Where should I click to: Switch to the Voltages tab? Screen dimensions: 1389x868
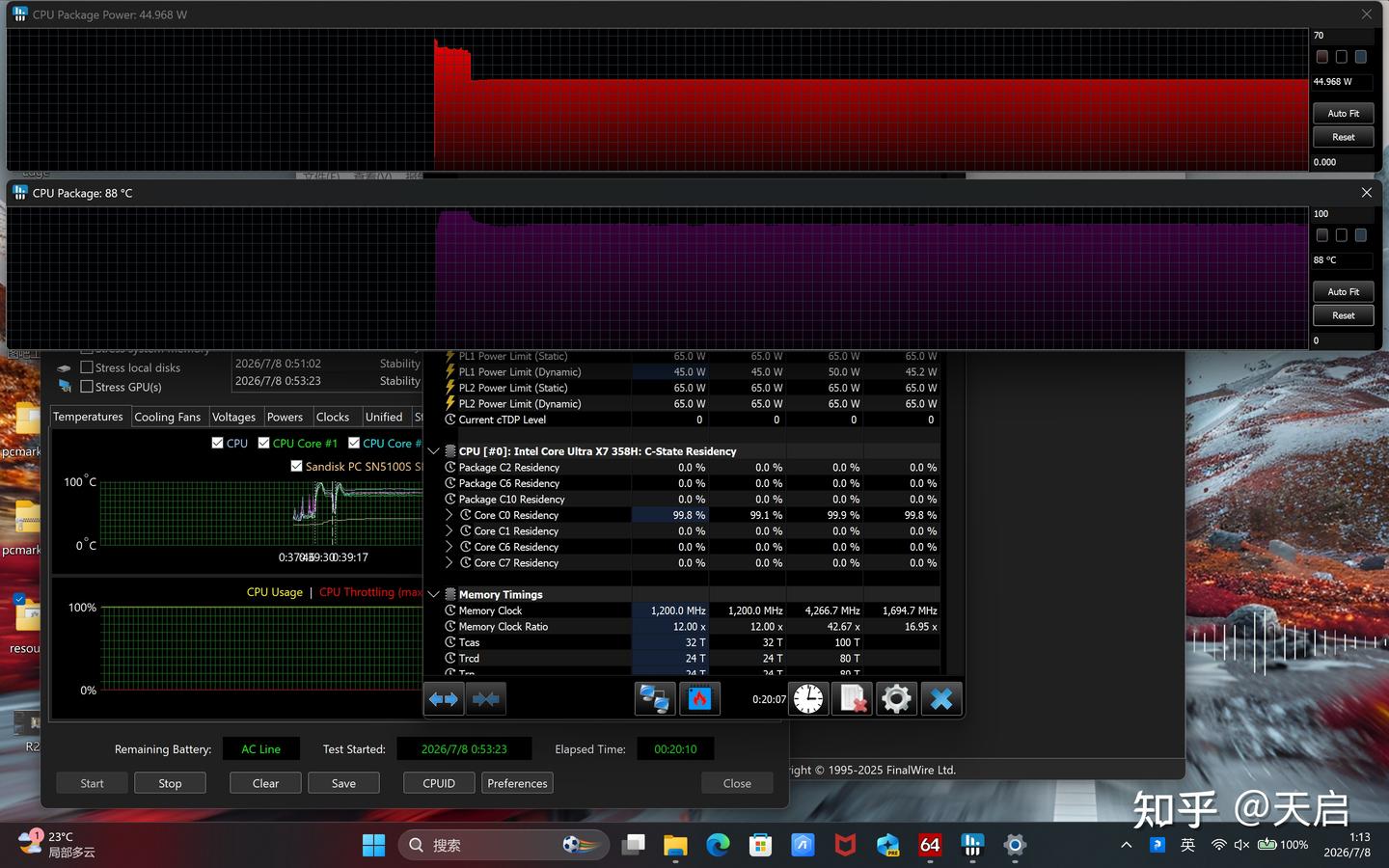(233, 417)
